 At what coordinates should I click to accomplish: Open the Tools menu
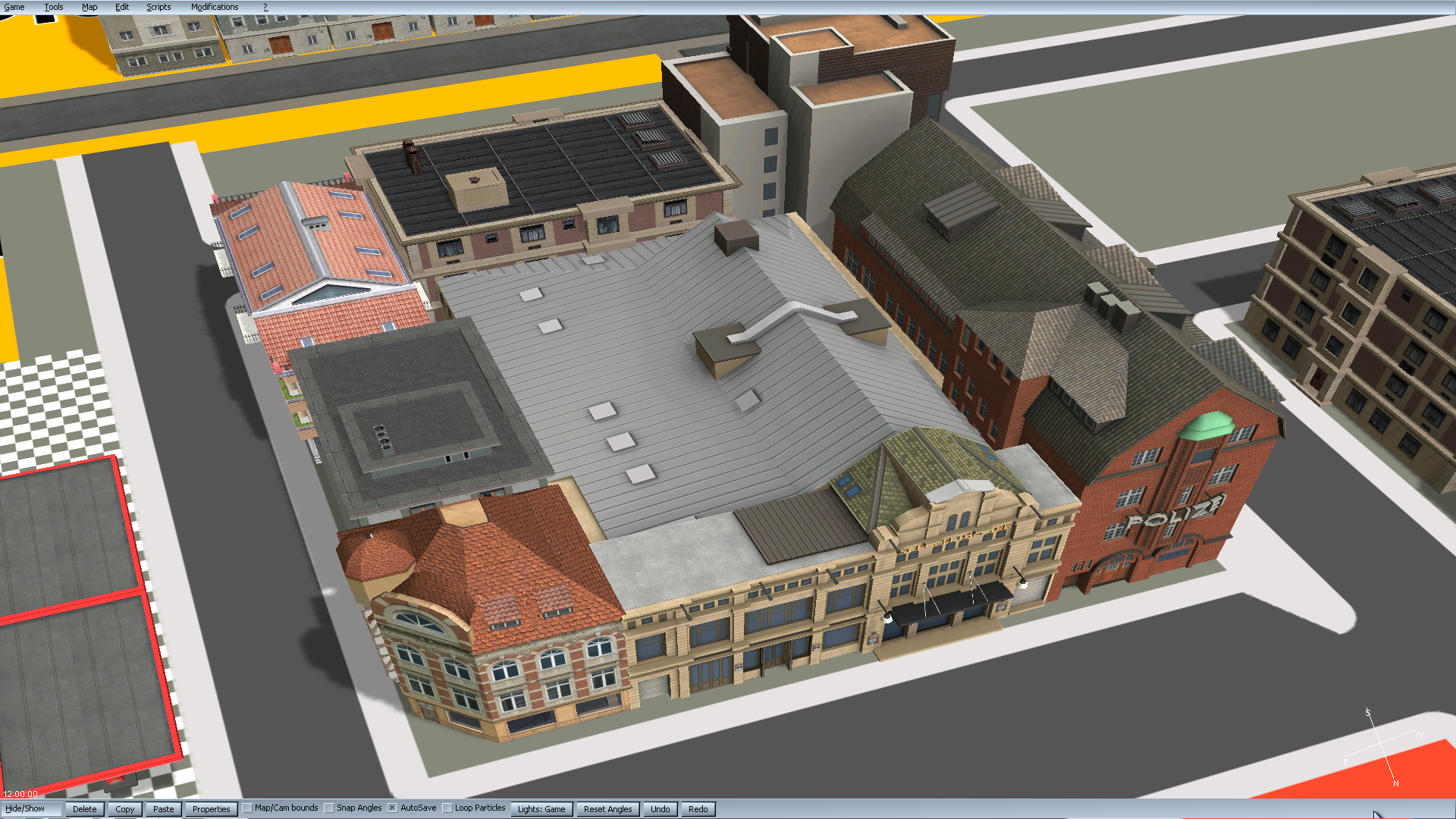point(53,7)
